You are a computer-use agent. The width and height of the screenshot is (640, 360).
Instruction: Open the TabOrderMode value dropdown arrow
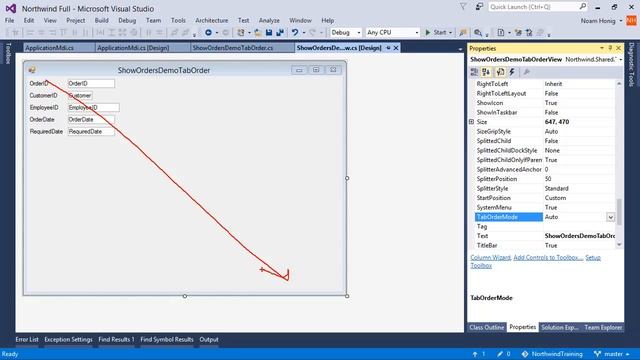point(610,217)
